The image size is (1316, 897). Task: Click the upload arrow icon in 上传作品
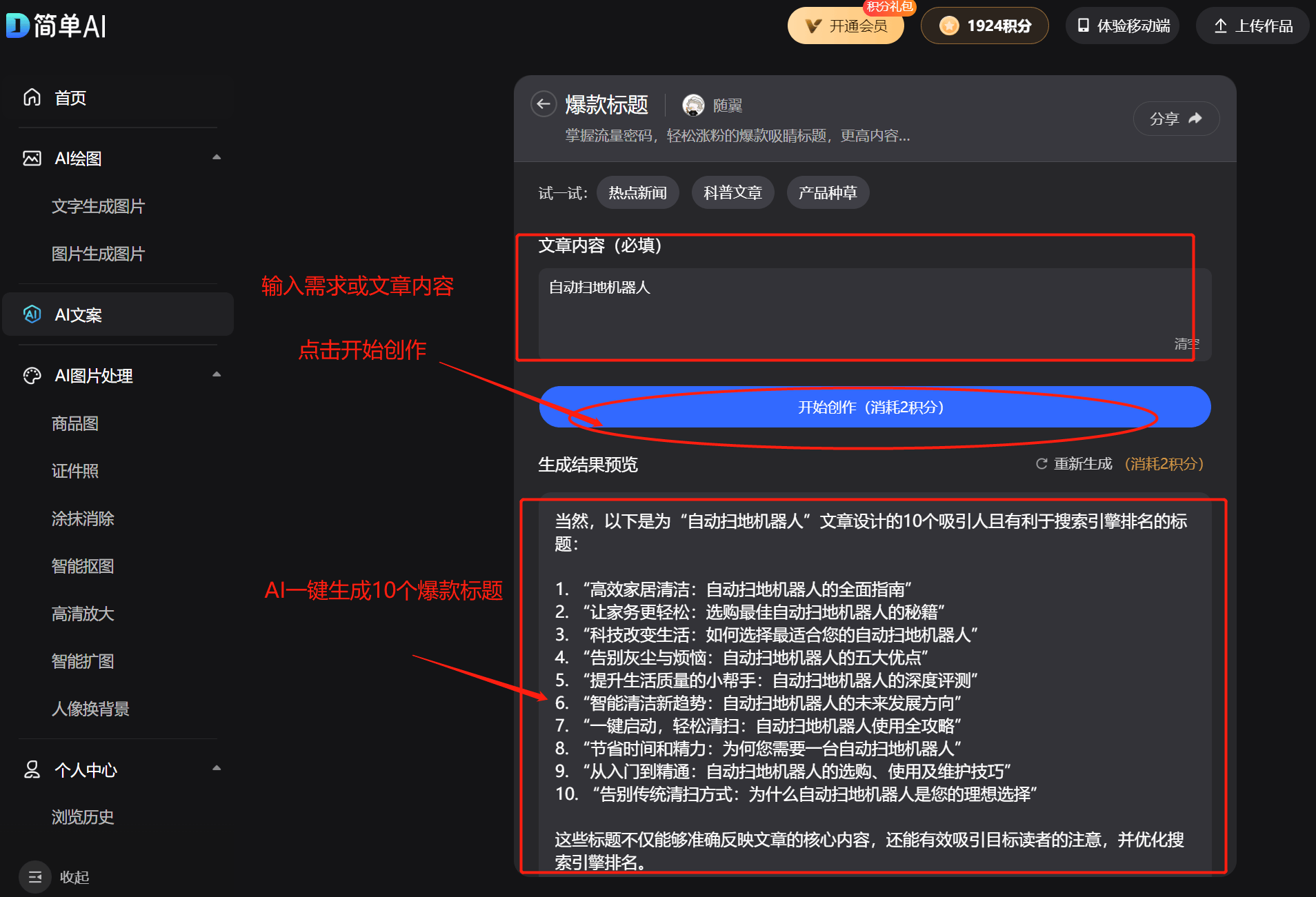pos(1220,26)
